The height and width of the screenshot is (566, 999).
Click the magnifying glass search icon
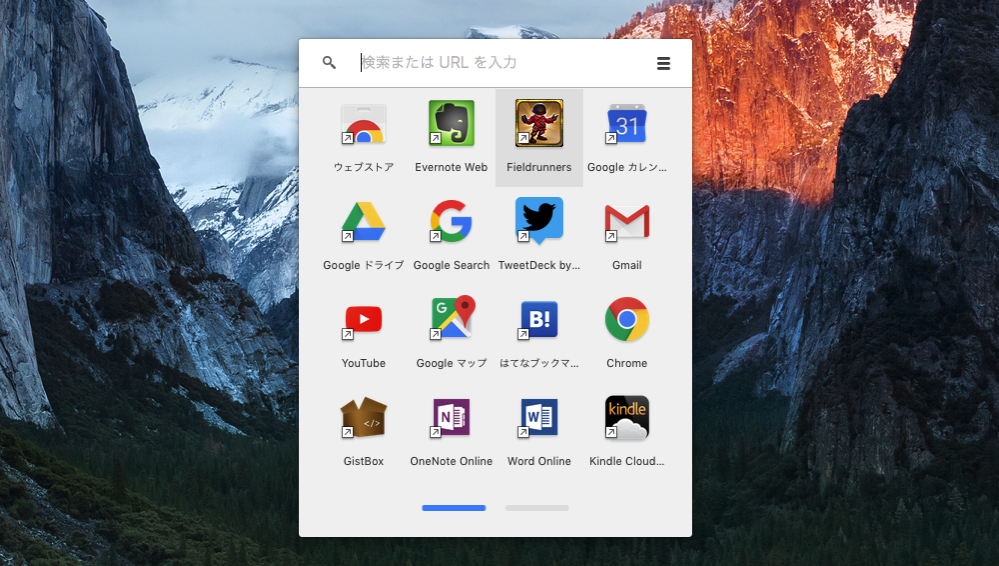329,62
